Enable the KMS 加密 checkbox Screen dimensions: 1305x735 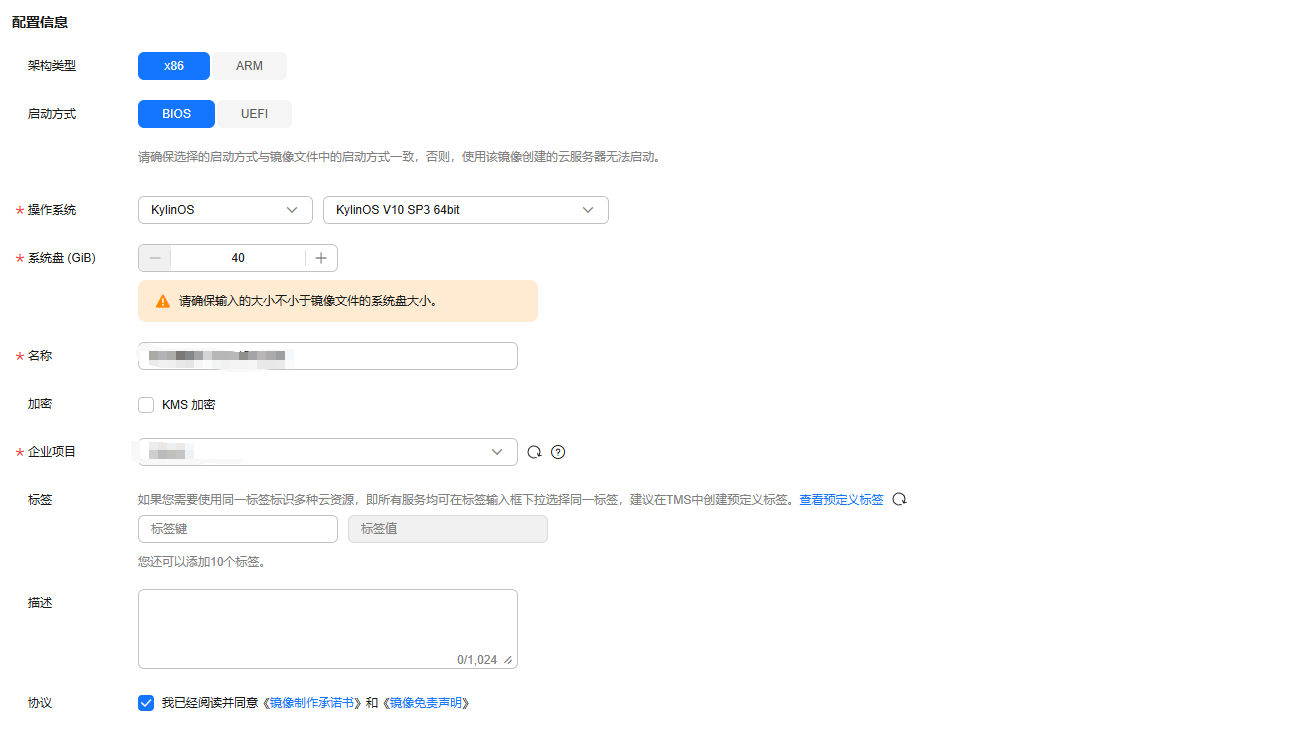coord(146,404)
